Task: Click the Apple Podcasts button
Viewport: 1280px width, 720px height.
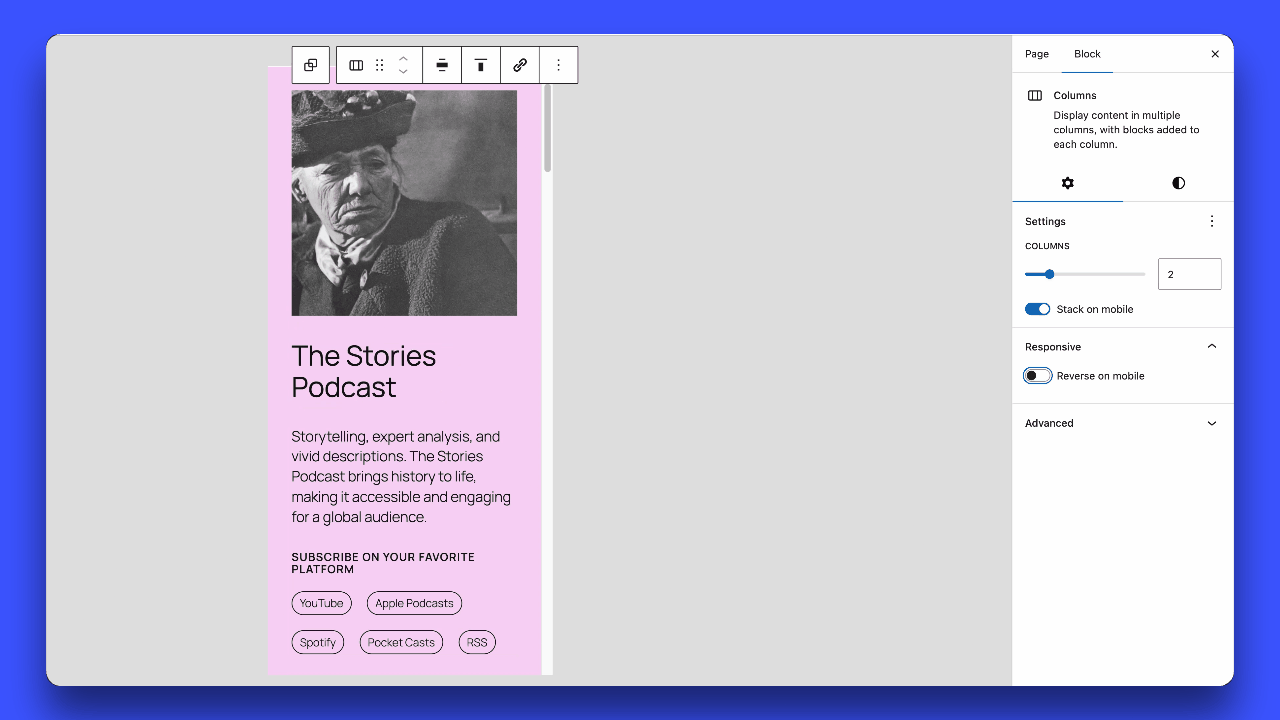Action: (414, 603)
